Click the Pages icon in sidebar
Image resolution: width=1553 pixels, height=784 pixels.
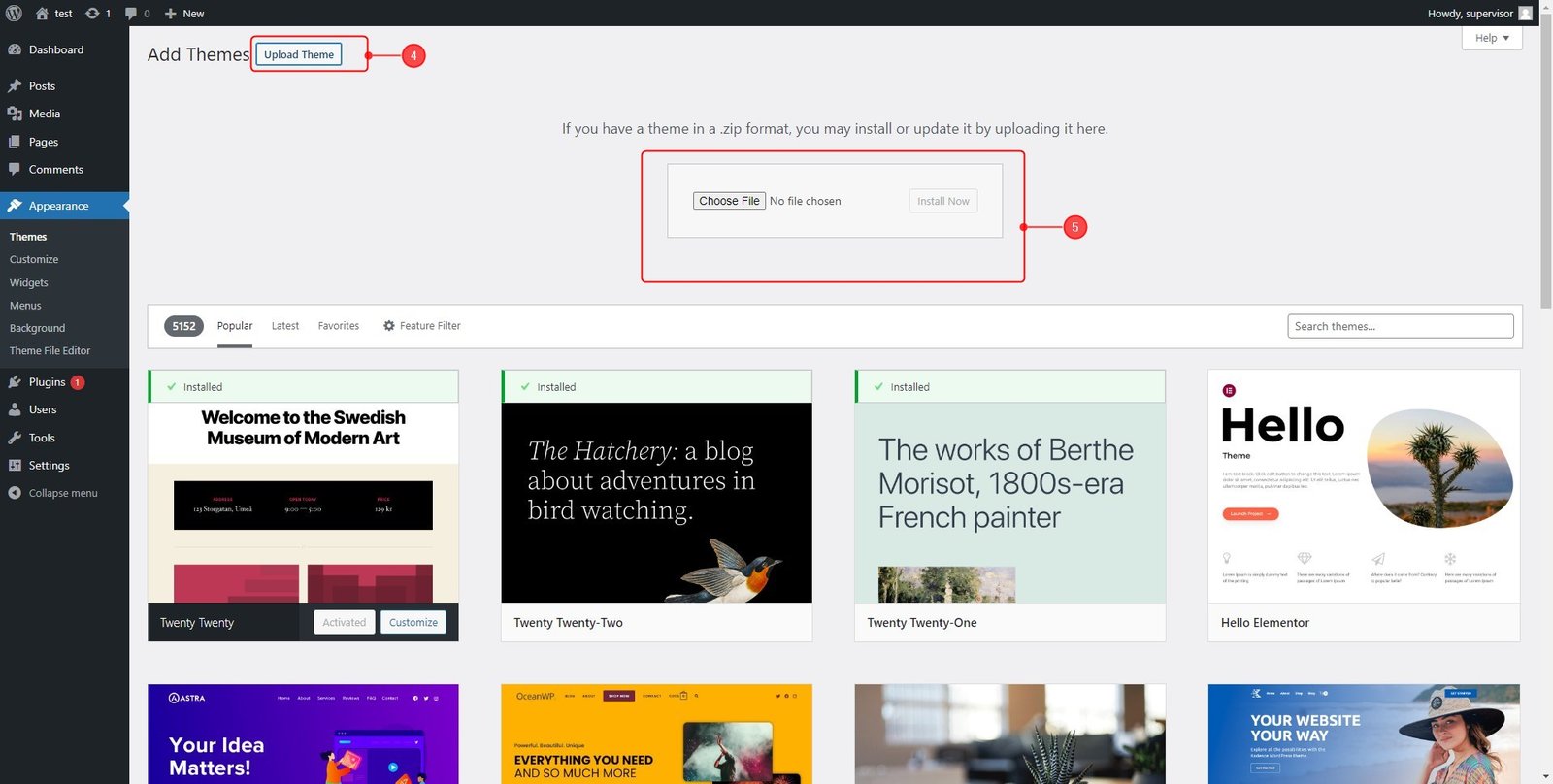click(x=15, y=142)
